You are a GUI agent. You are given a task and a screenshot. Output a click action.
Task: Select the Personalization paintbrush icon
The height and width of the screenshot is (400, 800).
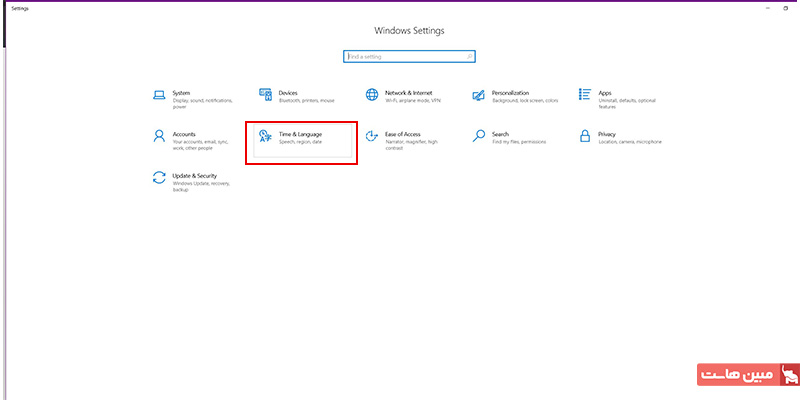pyautogui.click(x=479, y=95)
